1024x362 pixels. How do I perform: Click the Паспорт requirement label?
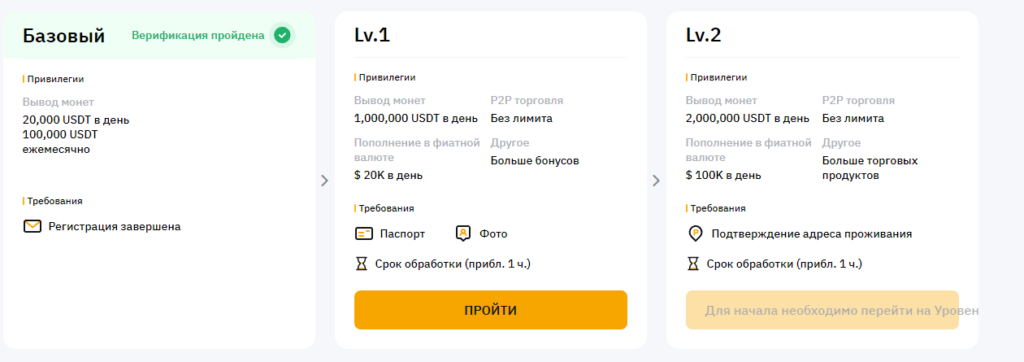[402, 234]
